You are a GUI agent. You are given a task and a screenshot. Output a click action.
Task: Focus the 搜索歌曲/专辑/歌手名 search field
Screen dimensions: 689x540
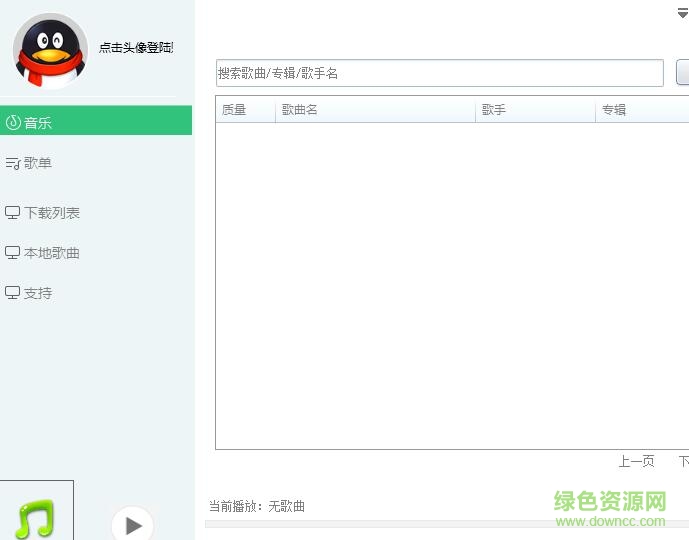click(439, 73)
